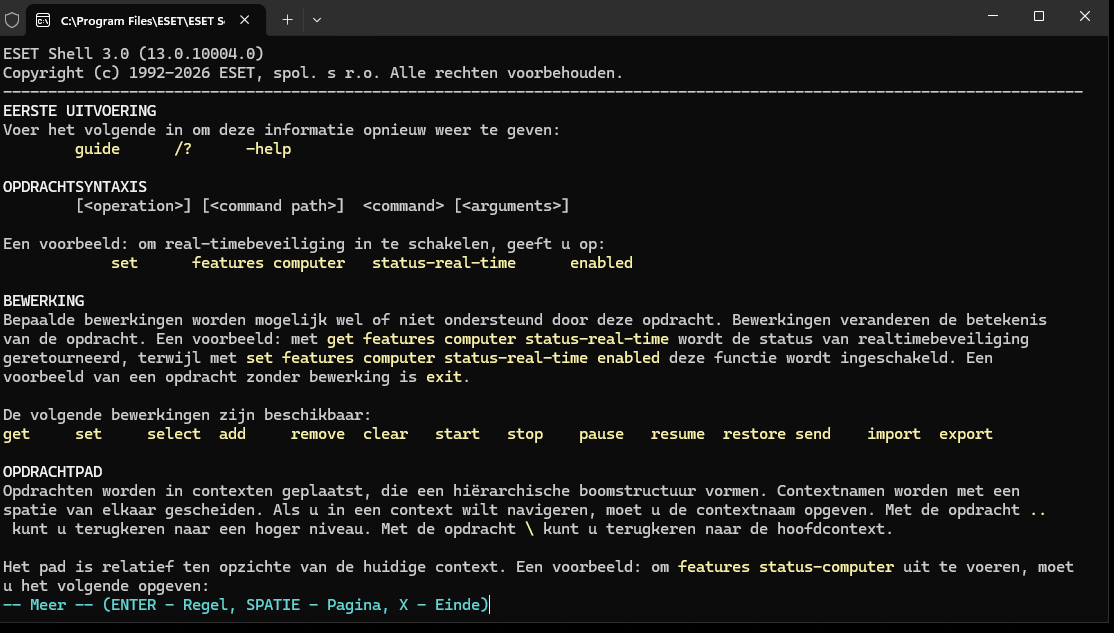Expand the new tab profile dropdown
This screenshot has height=633, width=1114.
(317, 20)
